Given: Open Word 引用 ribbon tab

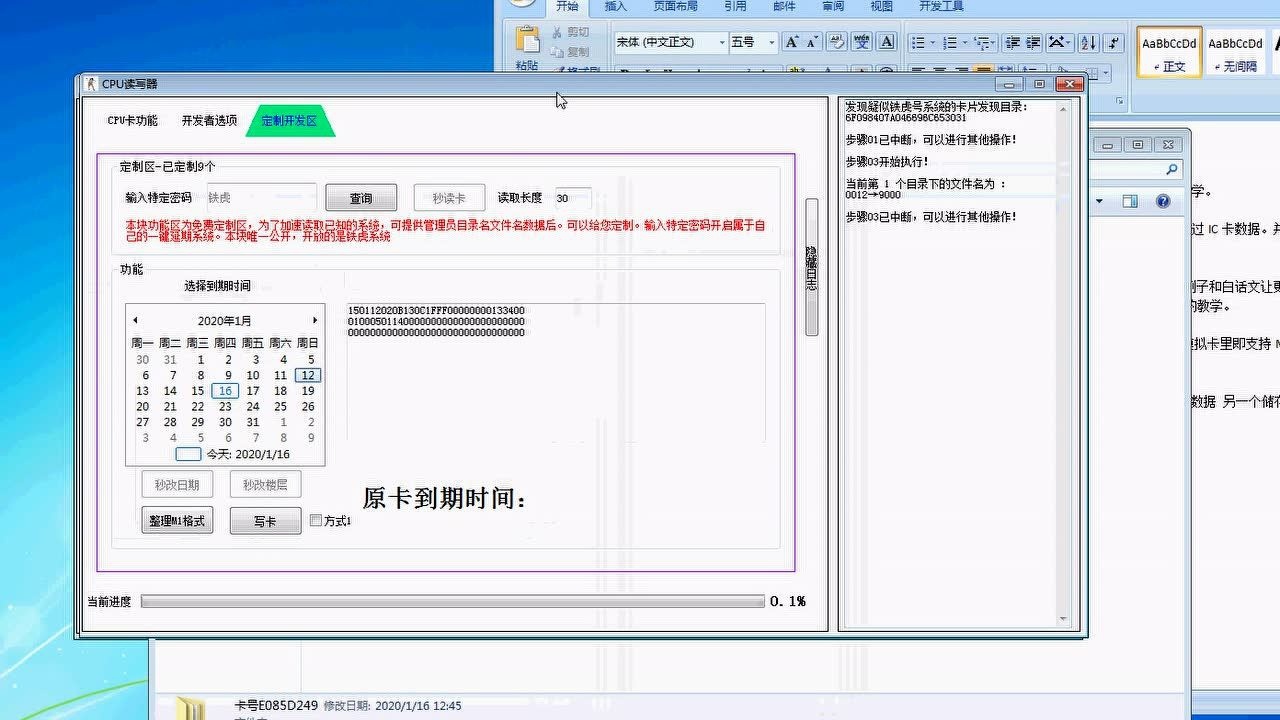Looking at the screenshot, I should [735, 6].
